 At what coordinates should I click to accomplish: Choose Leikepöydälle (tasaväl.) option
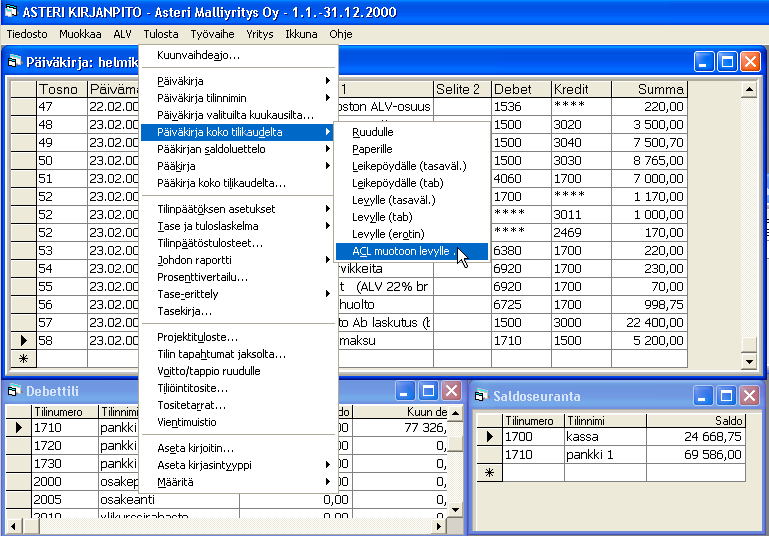(412, 166)
